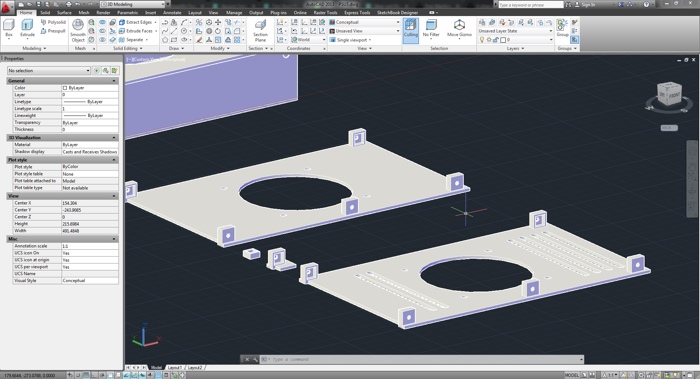This screenshot has width=700, height=379.
Task: Switch to the Solid ribbon tab
Action: click(45, 12)
